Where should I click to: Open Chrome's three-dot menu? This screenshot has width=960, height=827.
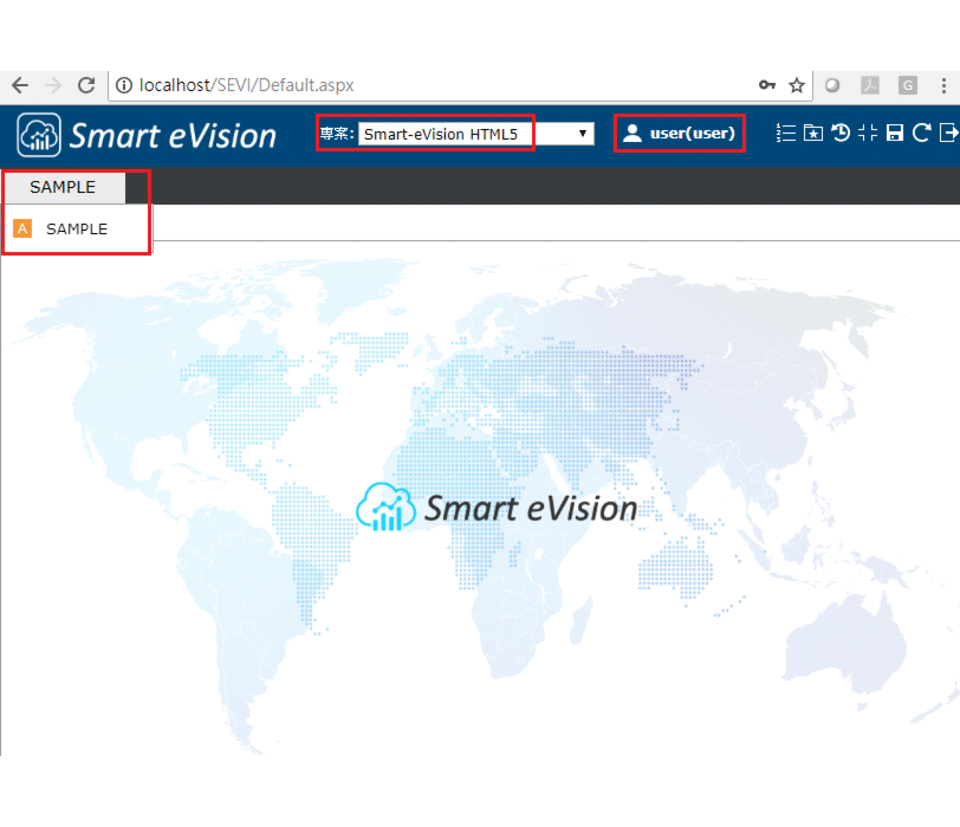pyautogui.click(x=944, y=86)
